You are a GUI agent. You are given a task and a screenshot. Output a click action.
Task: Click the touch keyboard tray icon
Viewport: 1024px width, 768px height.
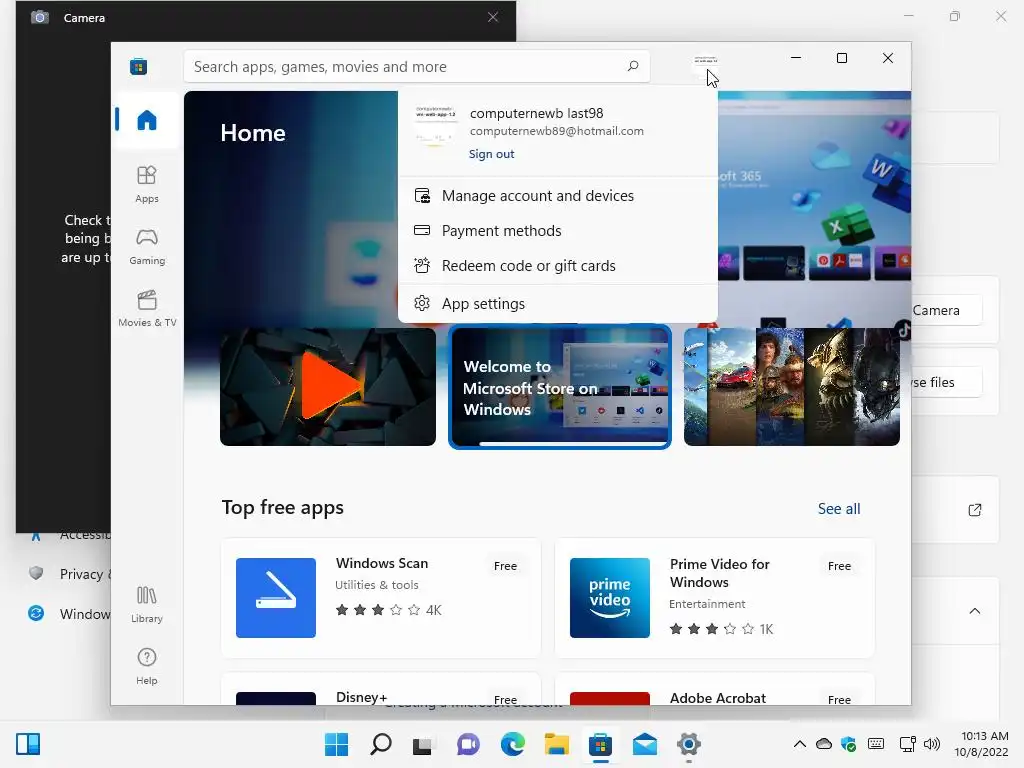coord(876,744)
